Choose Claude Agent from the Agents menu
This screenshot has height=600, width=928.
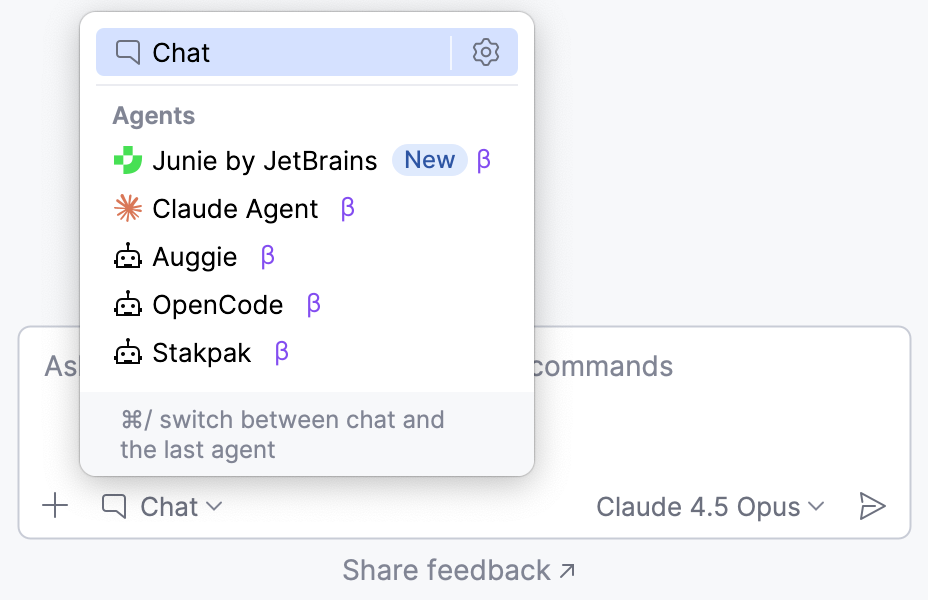click(234, 208)
